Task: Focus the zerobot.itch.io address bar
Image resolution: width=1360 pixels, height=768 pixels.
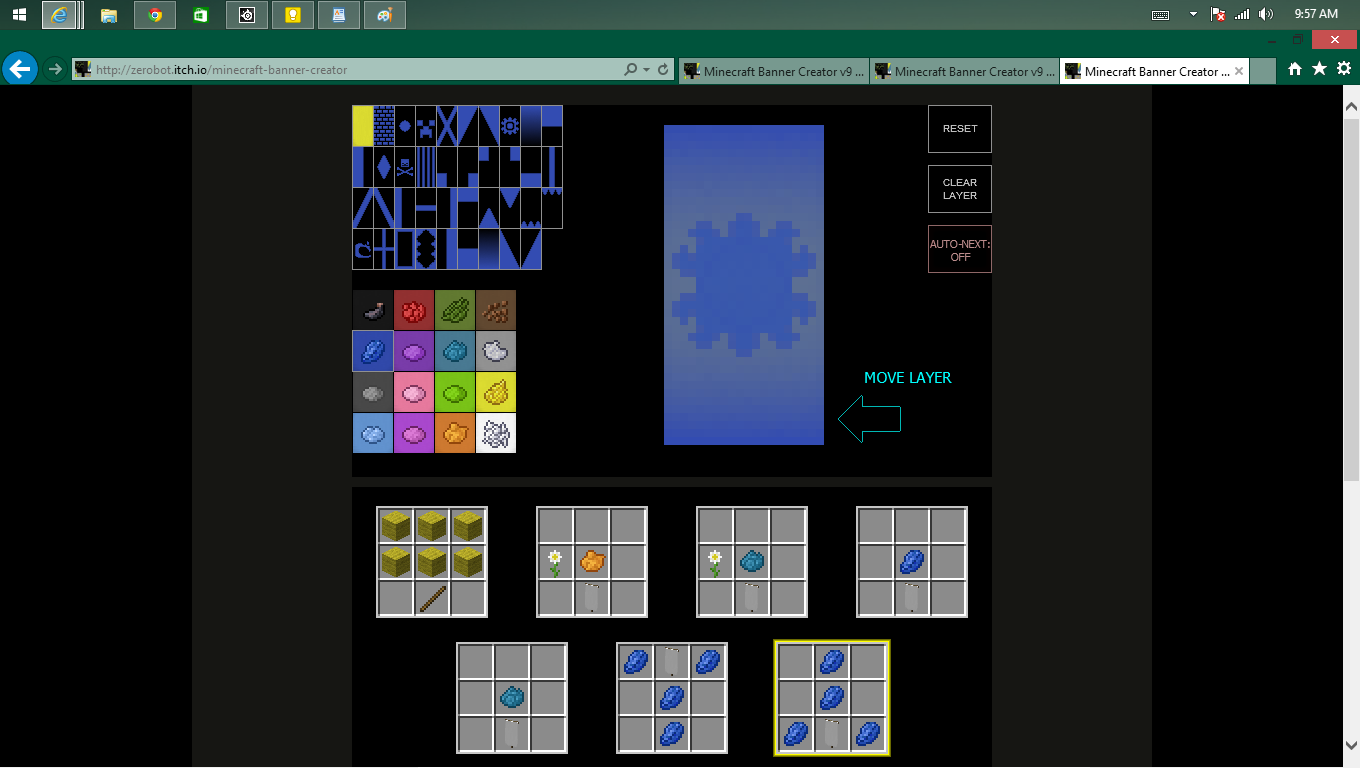Action: [x=350, y=70]
